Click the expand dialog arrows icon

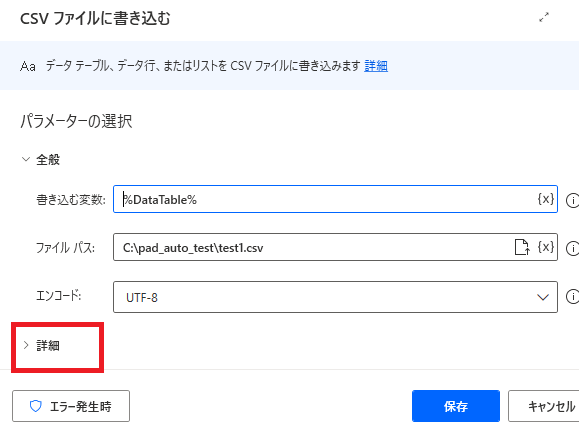pos(544,17)
